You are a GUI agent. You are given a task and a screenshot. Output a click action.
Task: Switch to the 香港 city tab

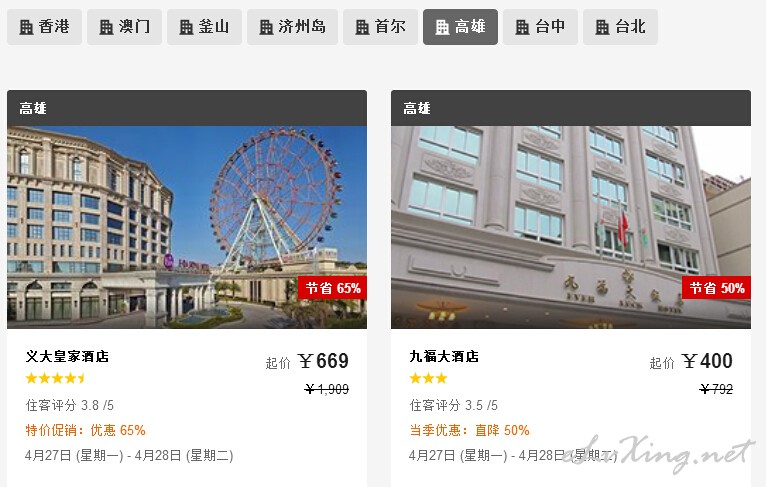(44, 27)
